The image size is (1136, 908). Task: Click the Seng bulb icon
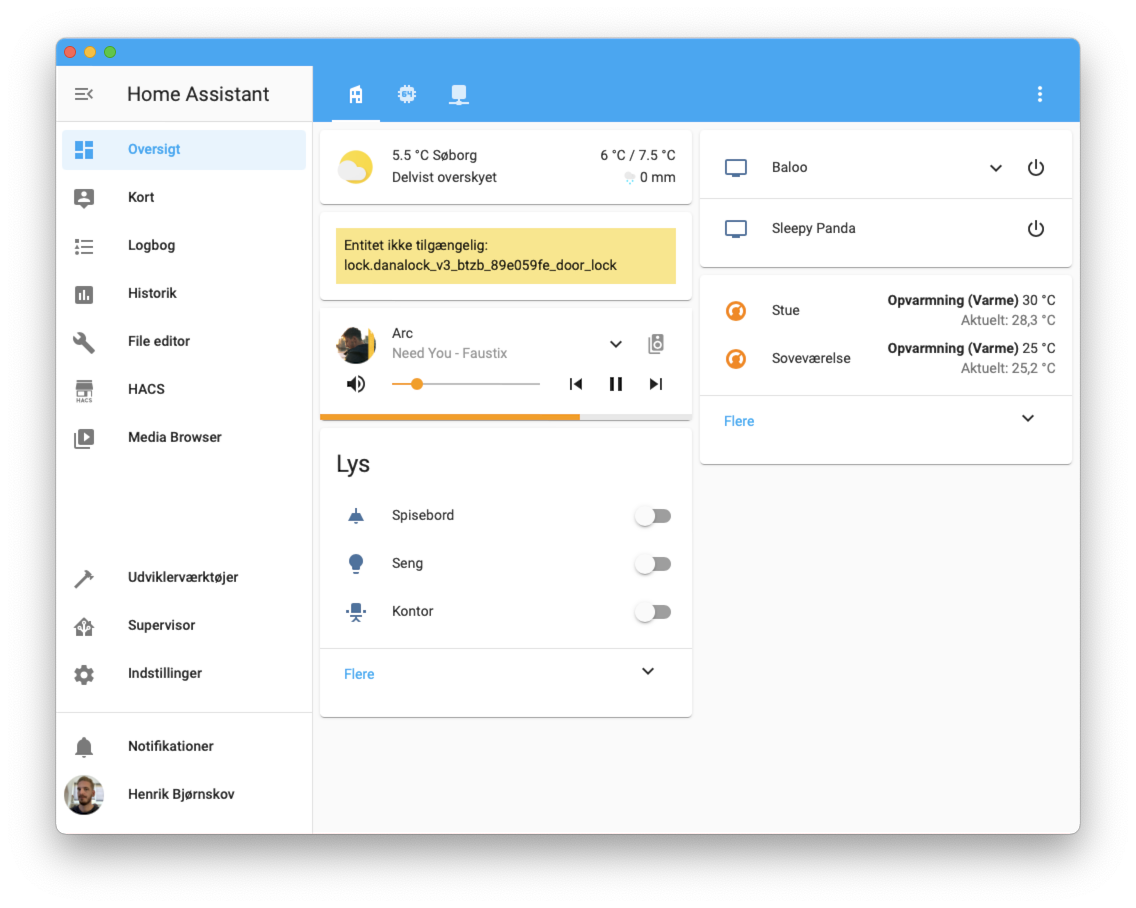(356, 564)
